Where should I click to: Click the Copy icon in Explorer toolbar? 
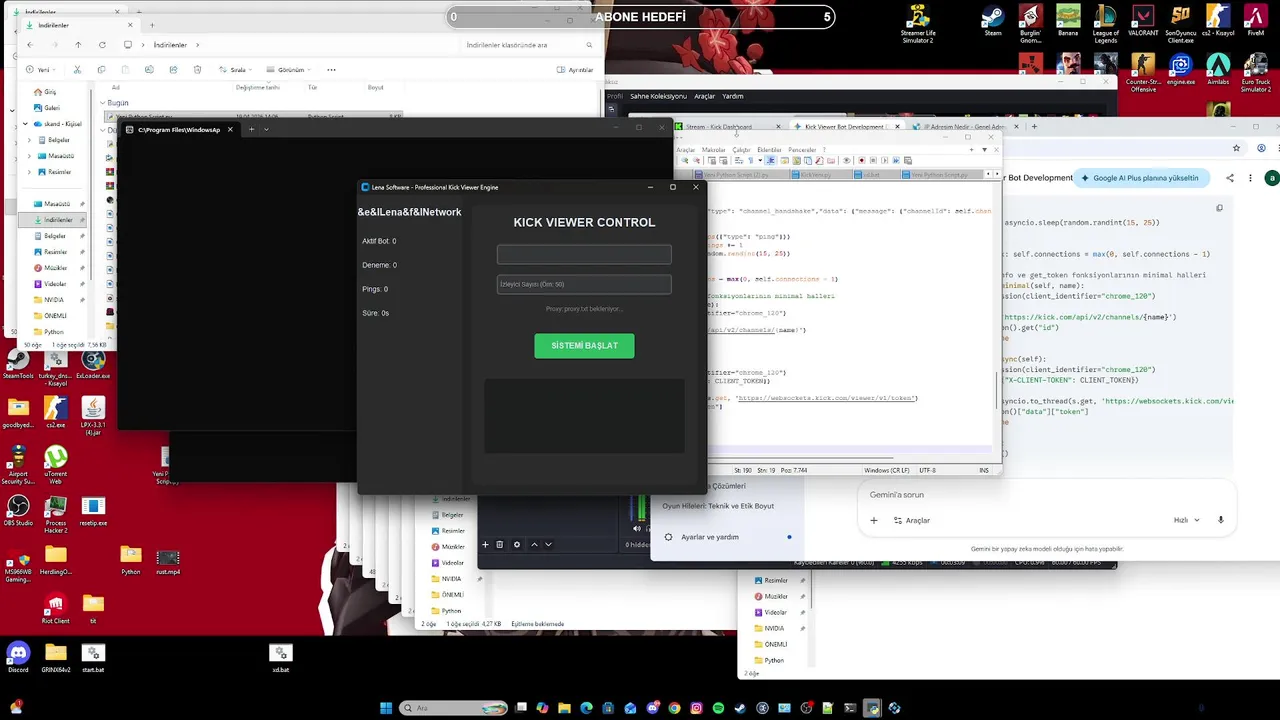[x=101, y=70]
